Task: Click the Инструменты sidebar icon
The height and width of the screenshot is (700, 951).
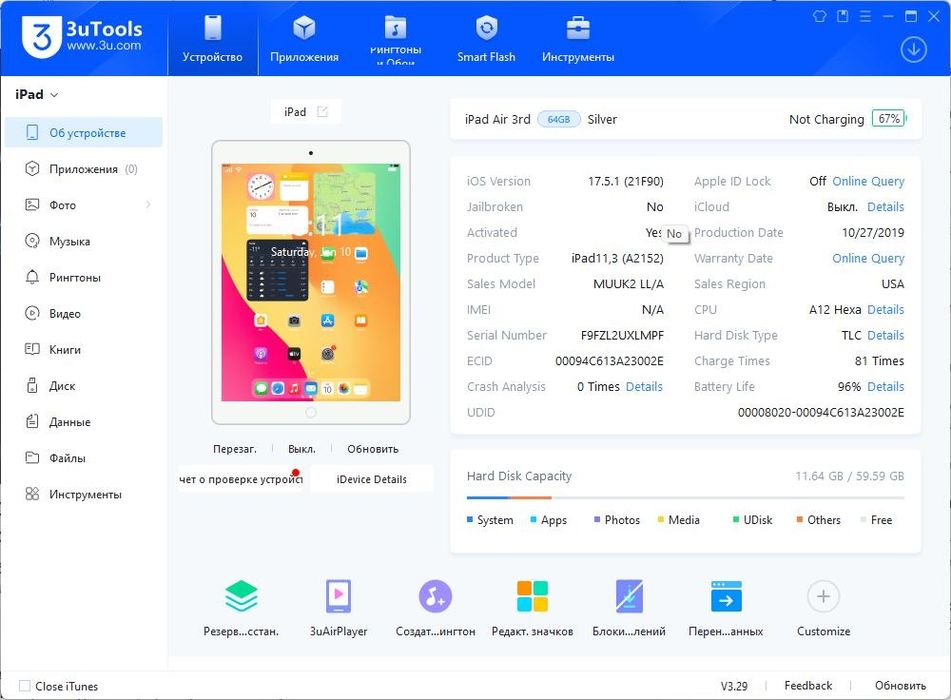Action: 32,494
